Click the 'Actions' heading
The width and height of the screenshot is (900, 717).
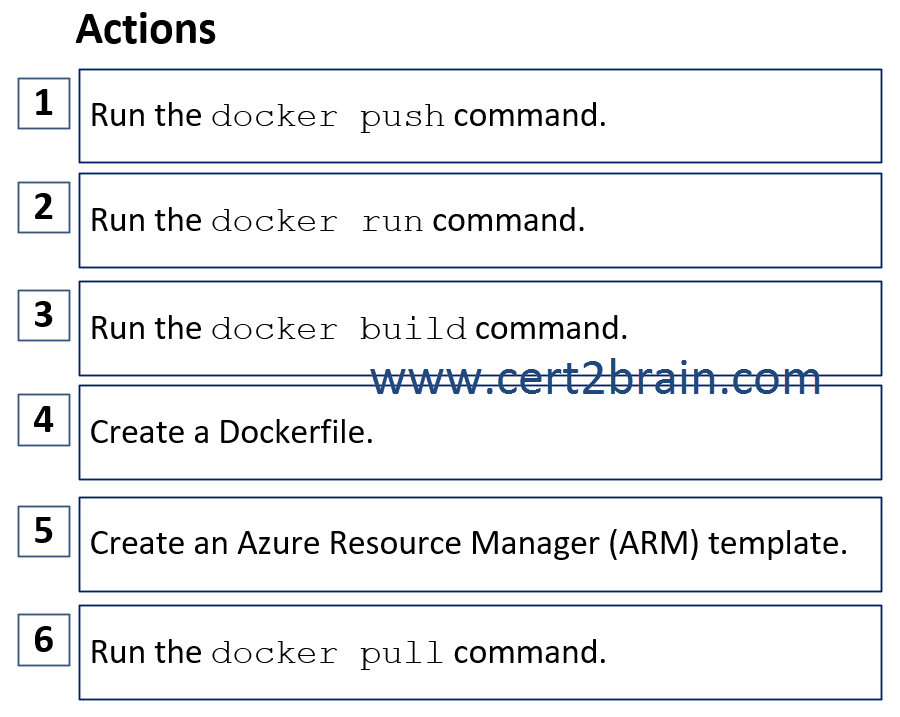pyautogui.click(x=146, y=29)
